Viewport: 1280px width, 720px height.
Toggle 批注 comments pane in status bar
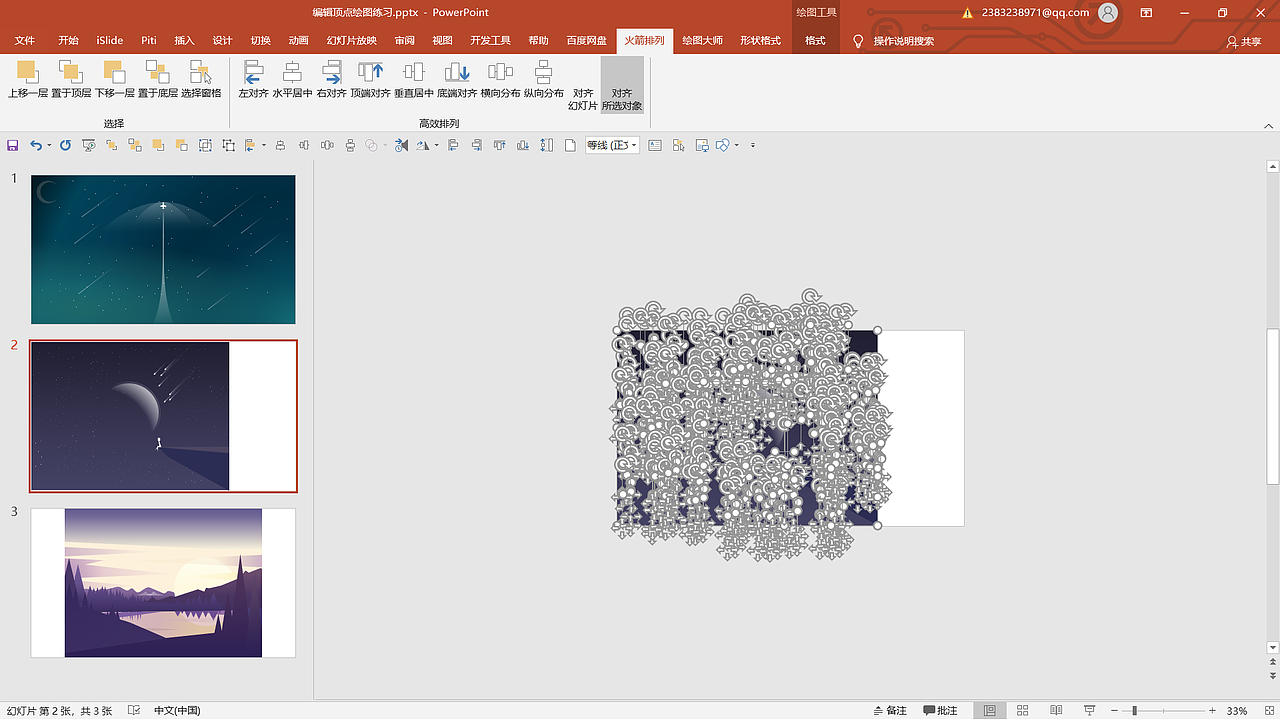(940, 710)
